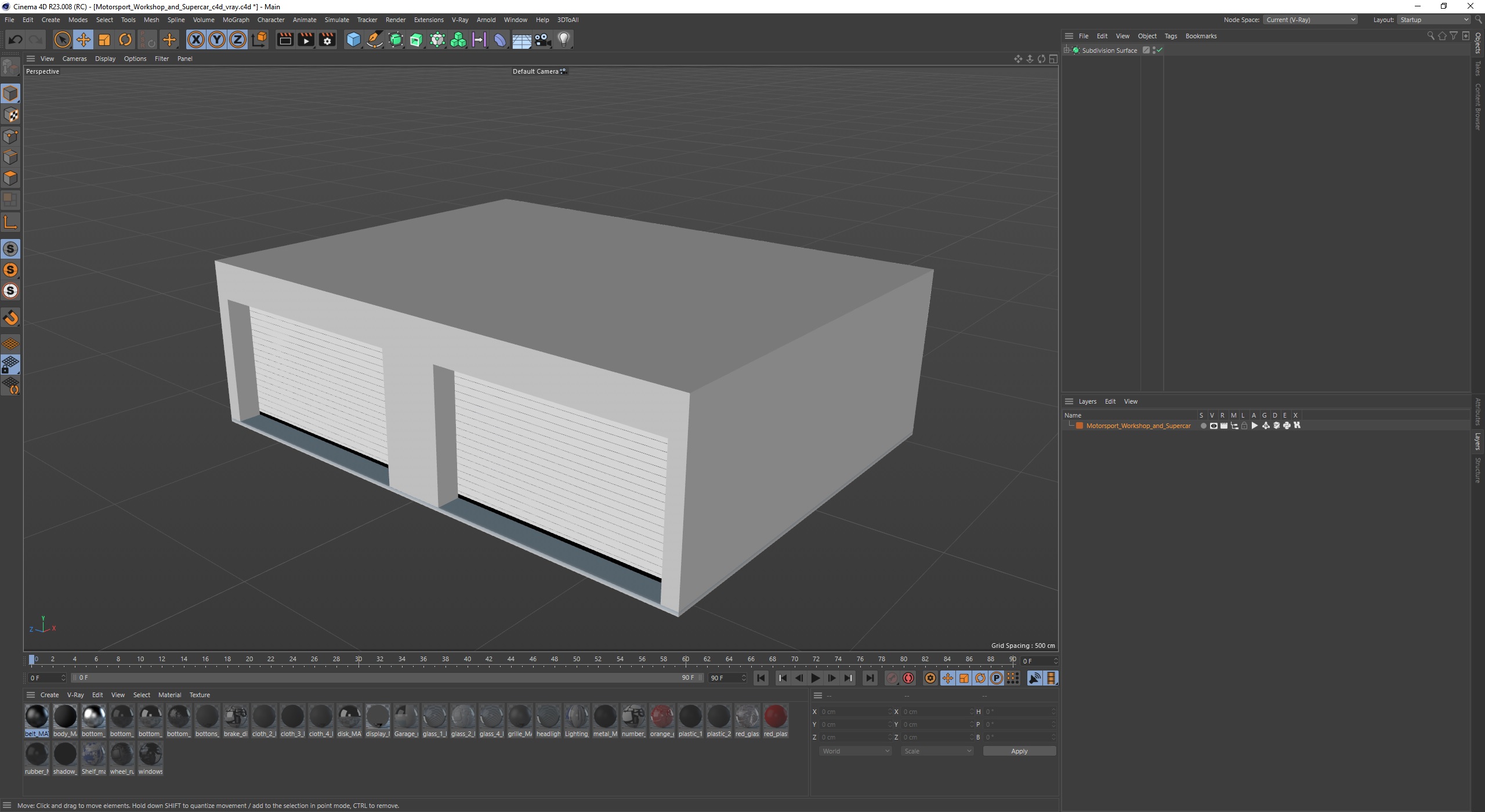This screenshot has width=1485, height=812.
Task: Open the MoGraph menu
Action: pyautogui.click(x=237, y=19)
